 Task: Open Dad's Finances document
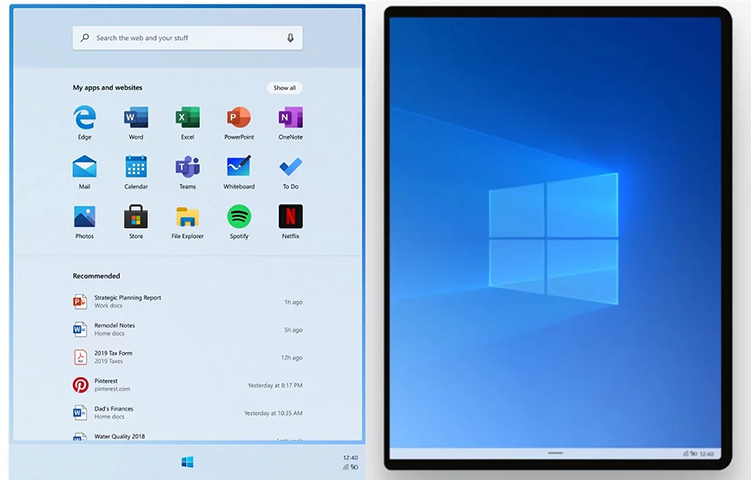[114, 409]
